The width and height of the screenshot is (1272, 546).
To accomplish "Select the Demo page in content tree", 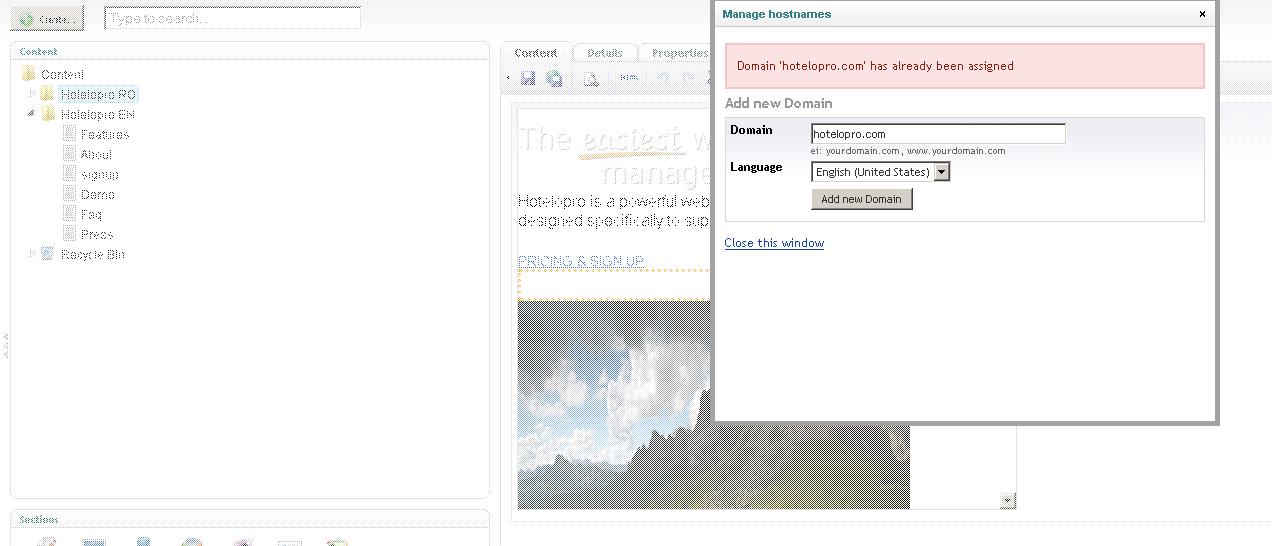I will [x=98, y=194].
